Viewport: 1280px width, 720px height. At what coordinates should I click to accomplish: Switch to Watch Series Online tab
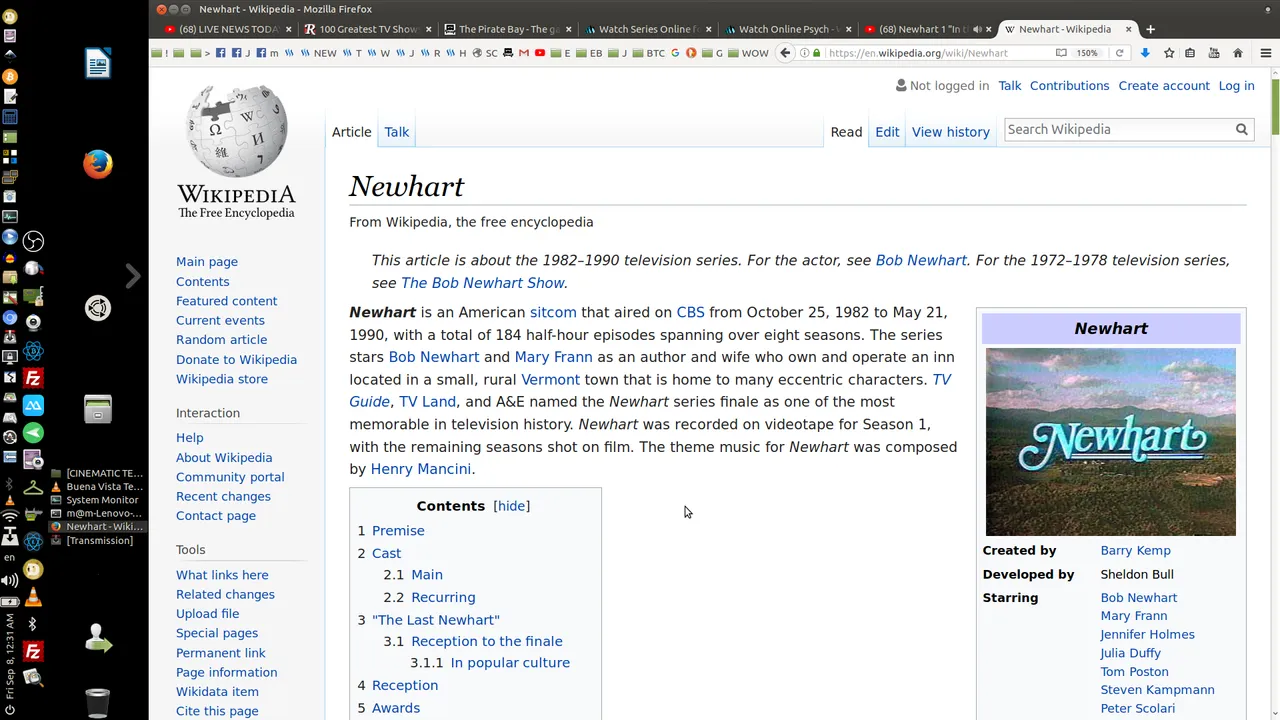[x=648, y=29]
